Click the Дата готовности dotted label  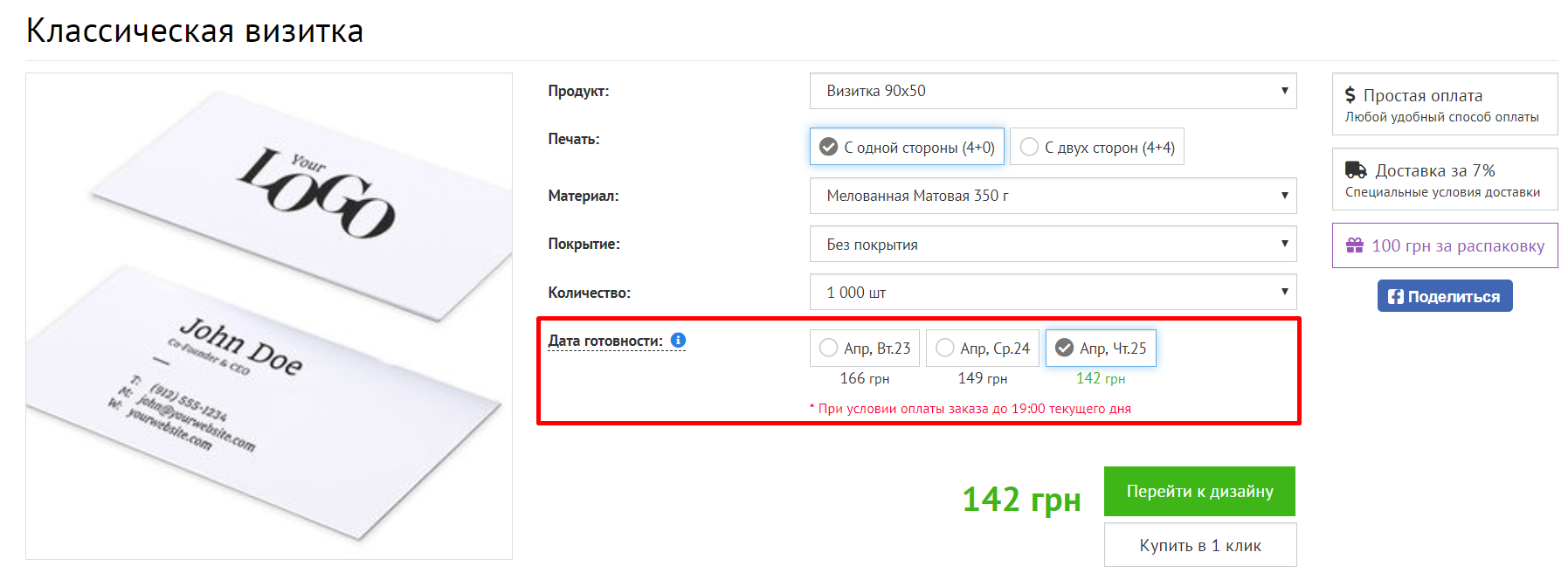[604, 341]
